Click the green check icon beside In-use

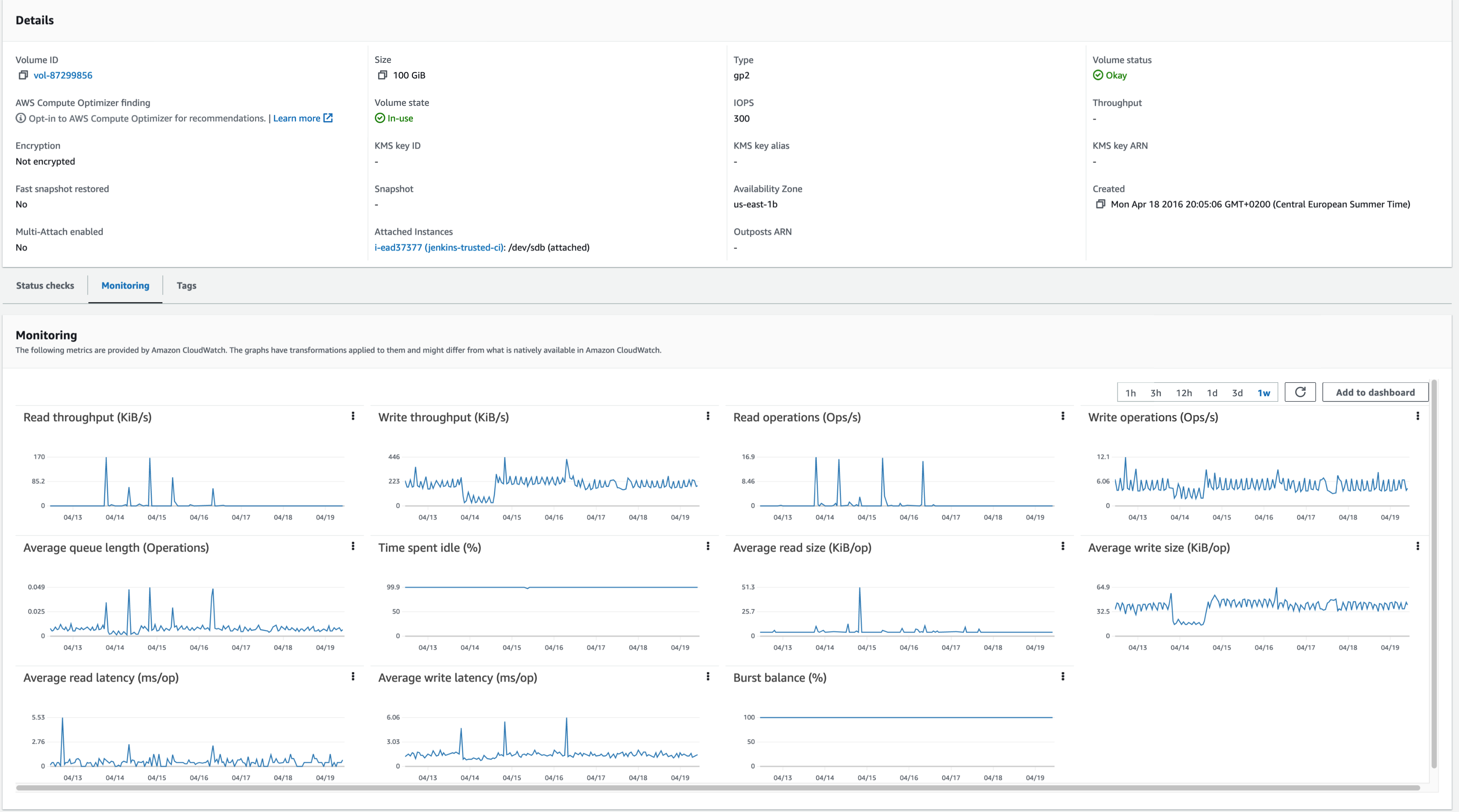[379, 118]
